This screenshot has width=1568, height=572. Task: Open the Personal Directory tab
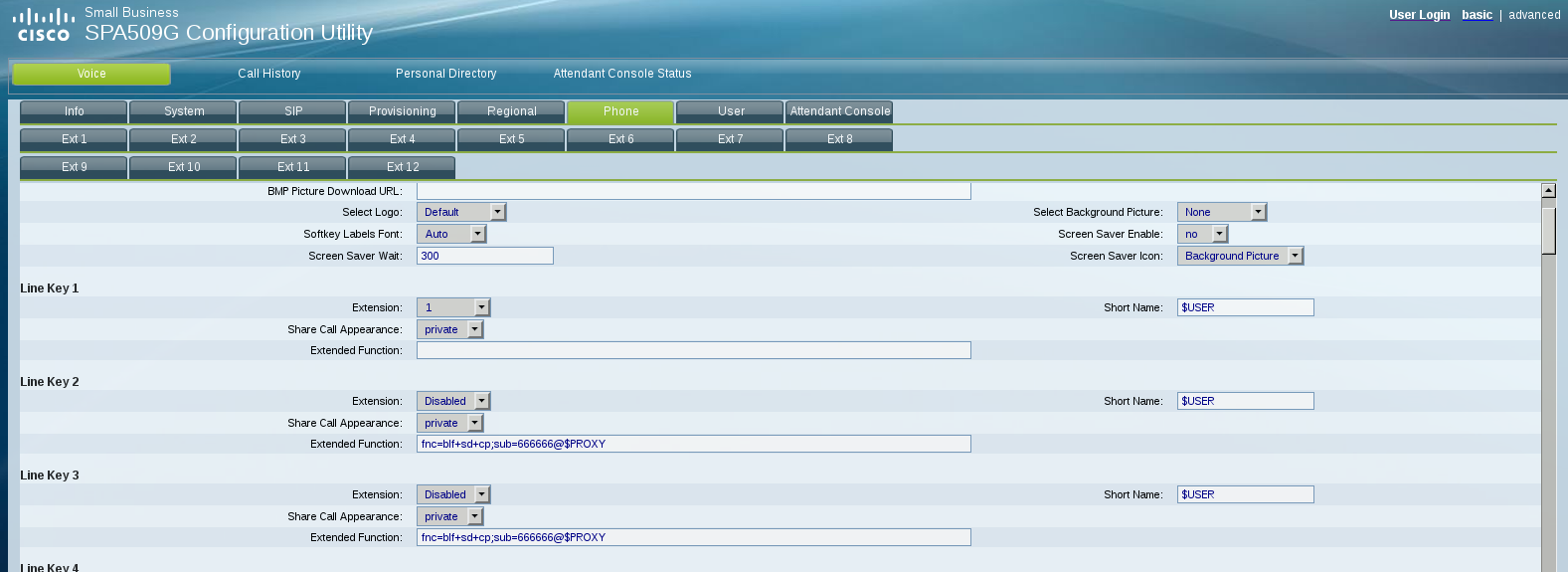click(445, 74)
